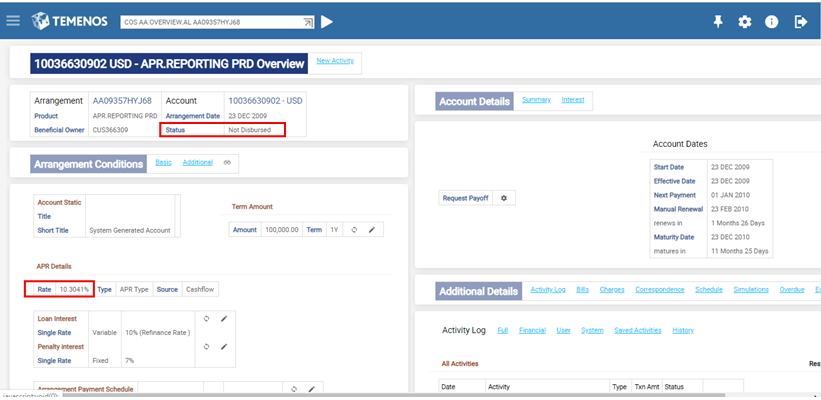This screenshot has height=400, width=821.
Task: Click the Request Payoff button
Action: (x=465, y=198)
